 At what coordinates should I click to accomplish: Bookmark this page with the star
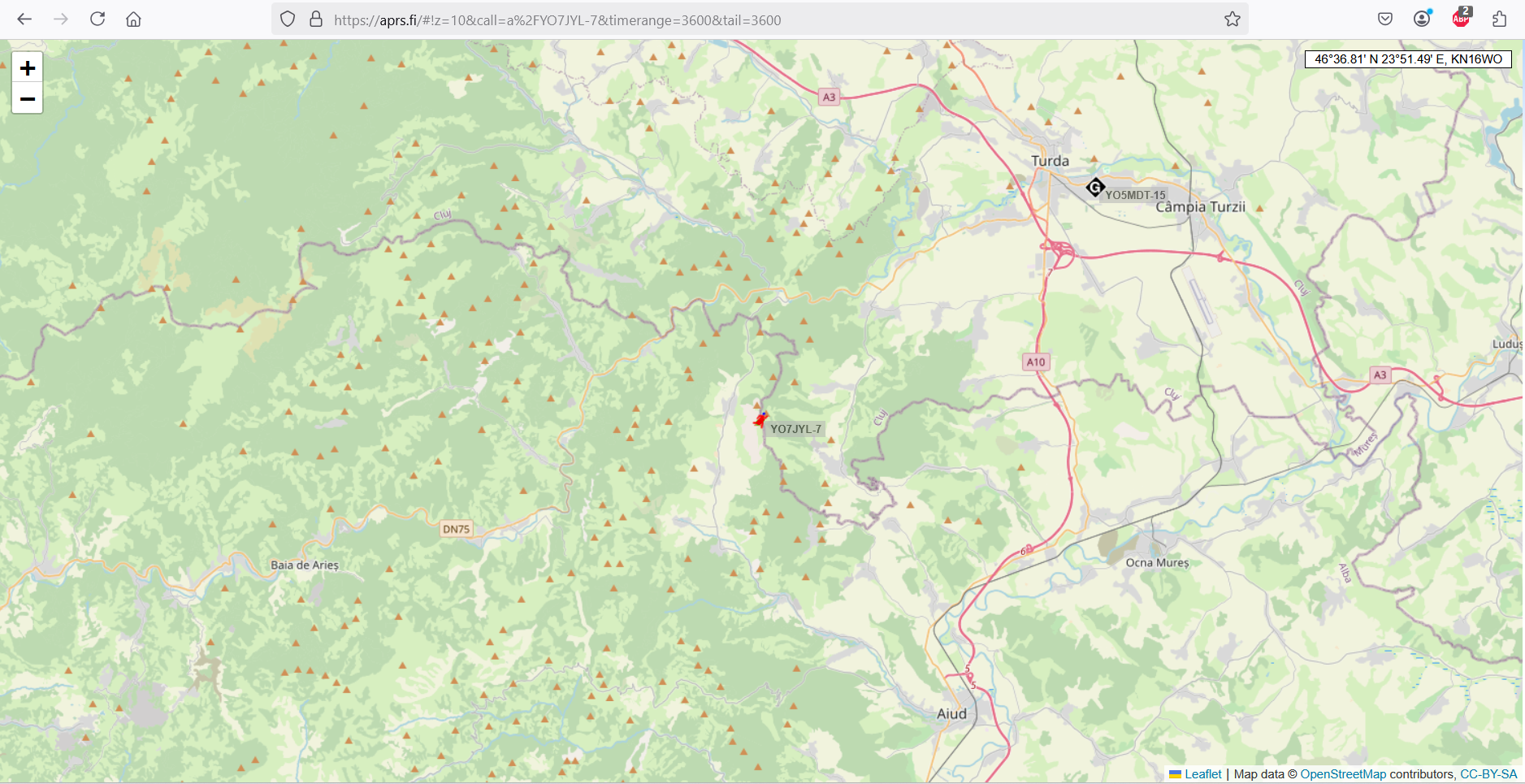[1233, 19]
